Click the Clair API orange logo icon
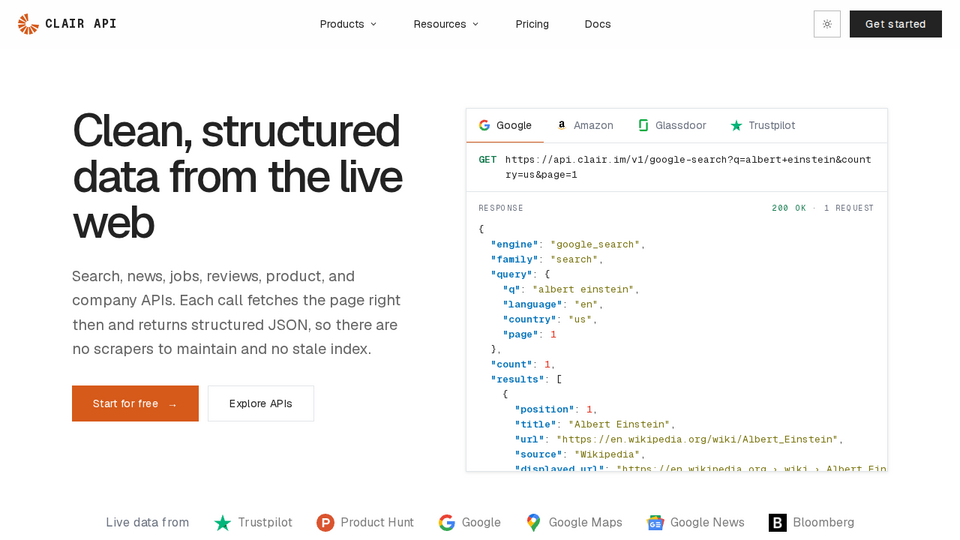The image size is (960, 540). coord(28,24)
